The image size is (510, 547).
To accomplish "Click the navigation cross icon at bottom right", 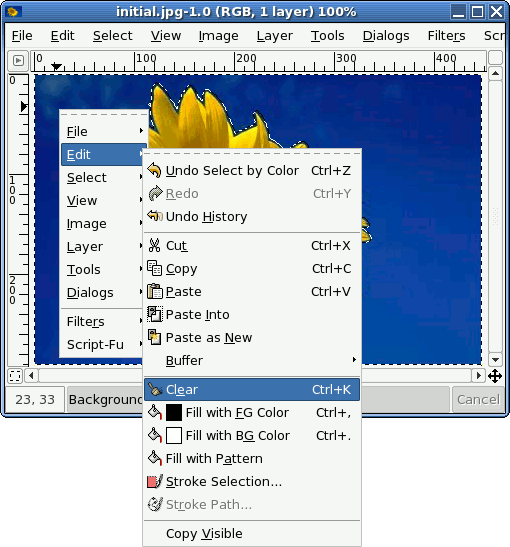I will (495, 376).
